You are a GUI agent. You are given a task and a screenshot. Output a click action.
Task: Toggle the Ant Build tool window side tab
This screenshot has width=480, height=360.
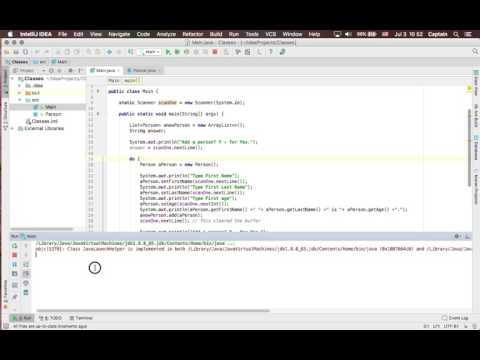(x=476, y=115)
